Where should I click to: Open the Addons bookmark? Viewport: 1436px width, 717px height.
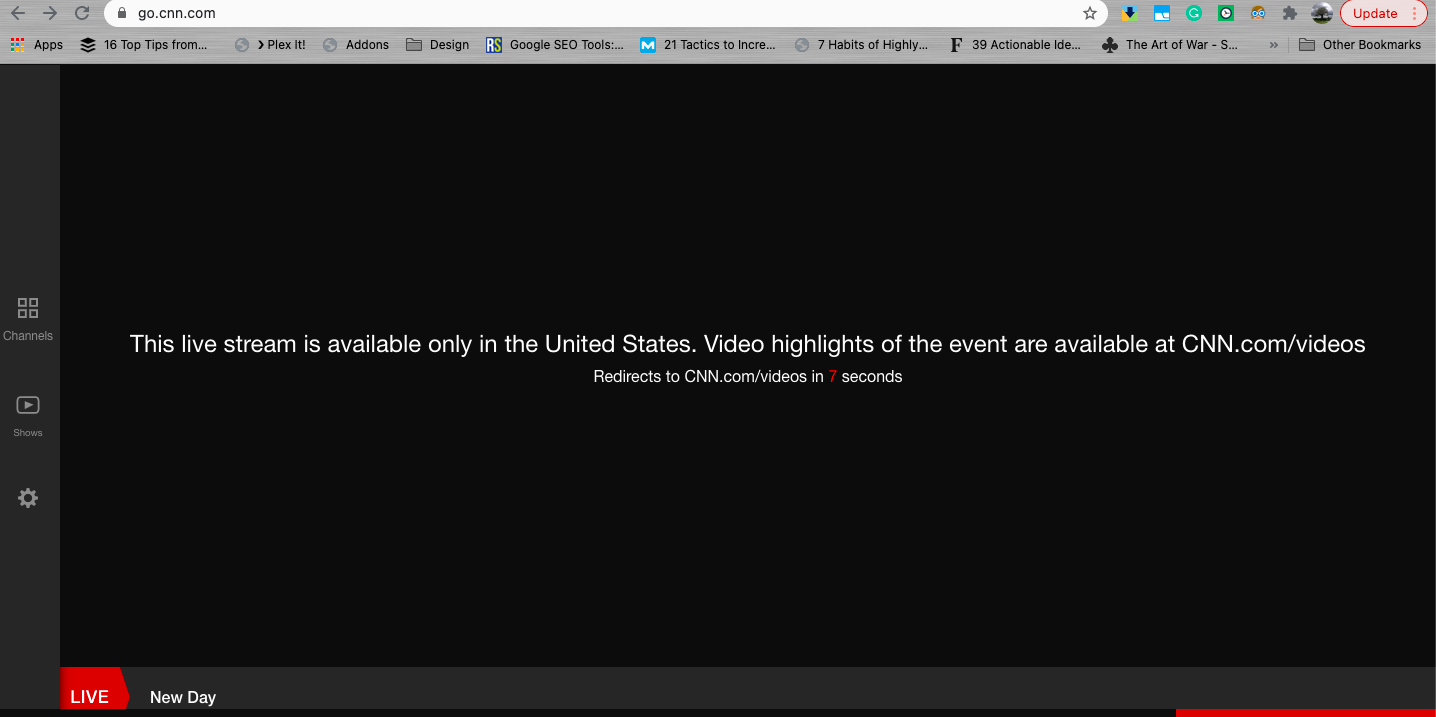(x=356, y=45)
